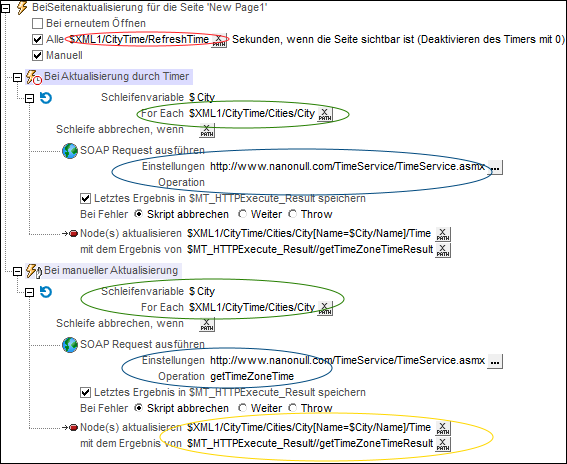567x464 pixels.
Task: Uncheck the 'Manuell' checkbox
Action: (37, 55)
